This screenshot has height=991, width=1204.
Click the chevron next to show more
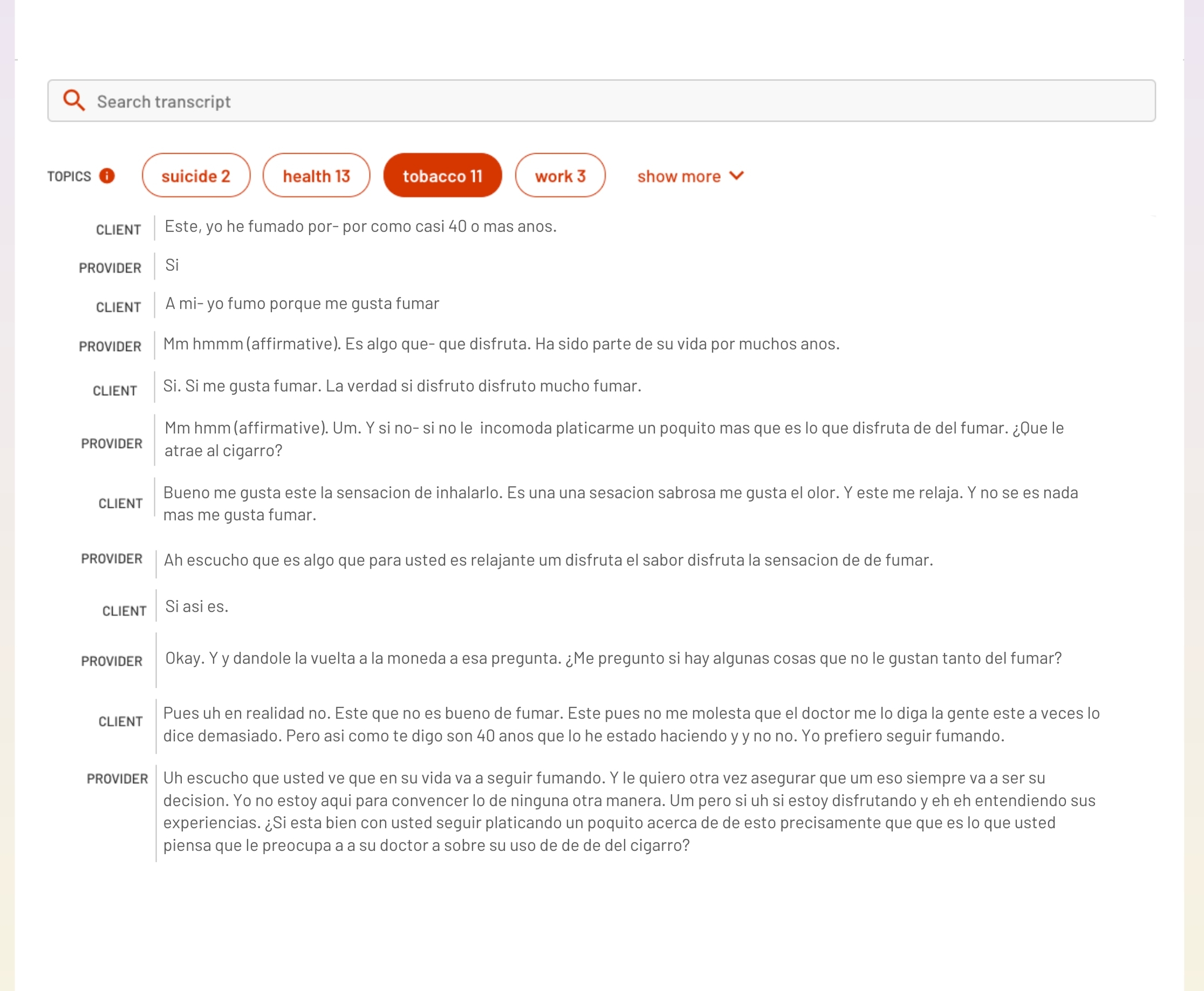[737, 175]
